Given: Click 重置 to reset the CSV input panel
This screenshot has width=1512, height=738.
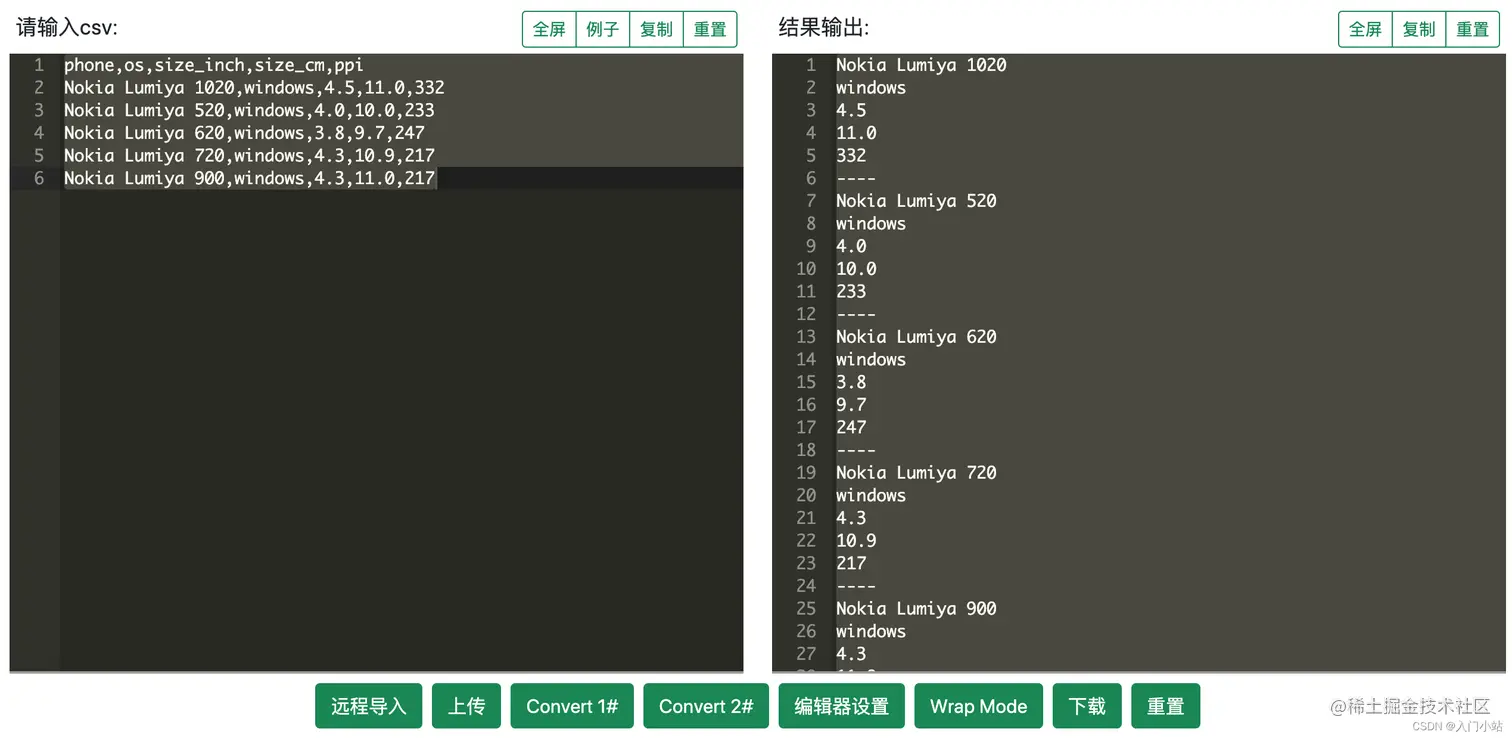Looking at the screenshot, I should click(710, 29).
